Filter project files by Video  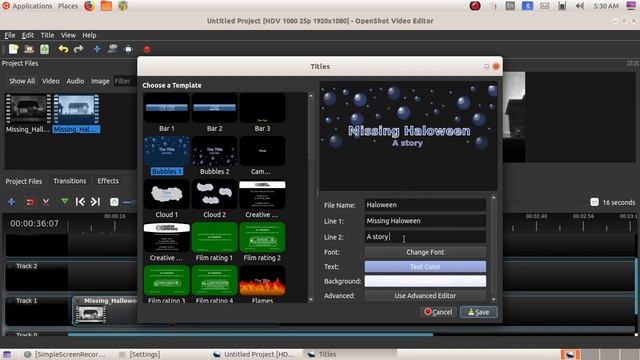tap(51, 81)
